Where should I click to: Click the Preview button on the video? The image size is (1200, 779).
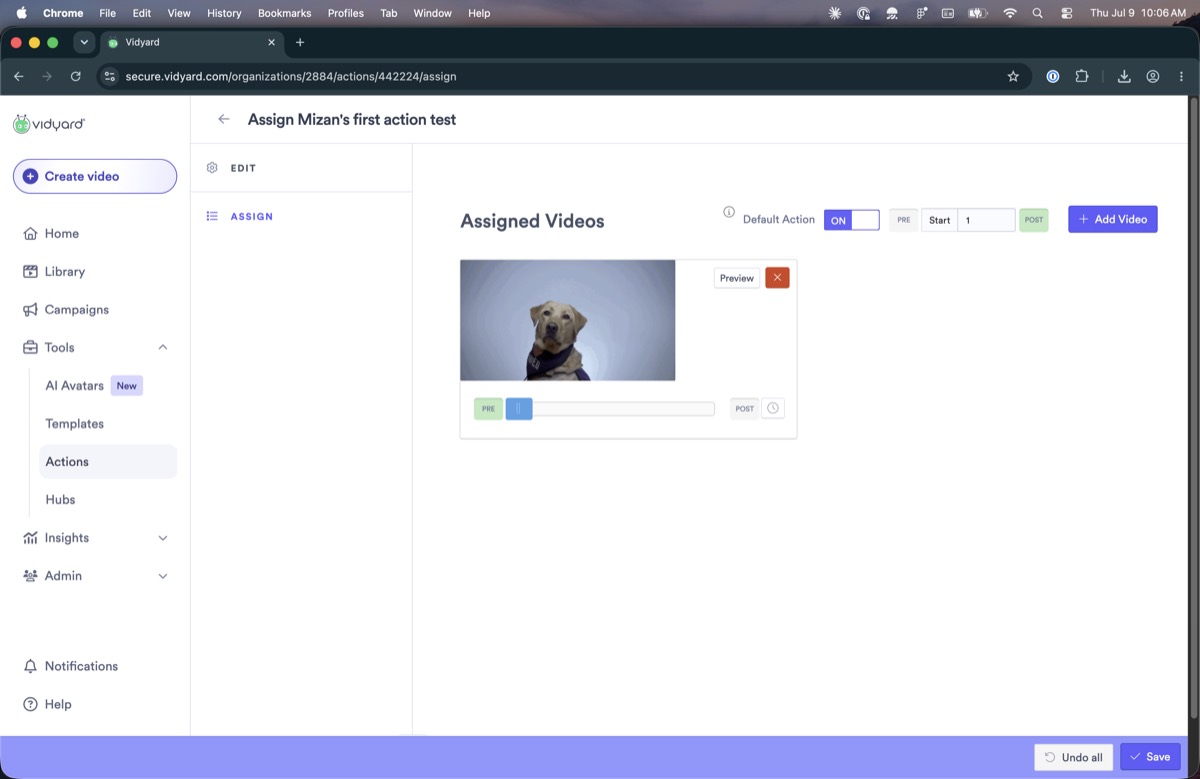(737, 278)
